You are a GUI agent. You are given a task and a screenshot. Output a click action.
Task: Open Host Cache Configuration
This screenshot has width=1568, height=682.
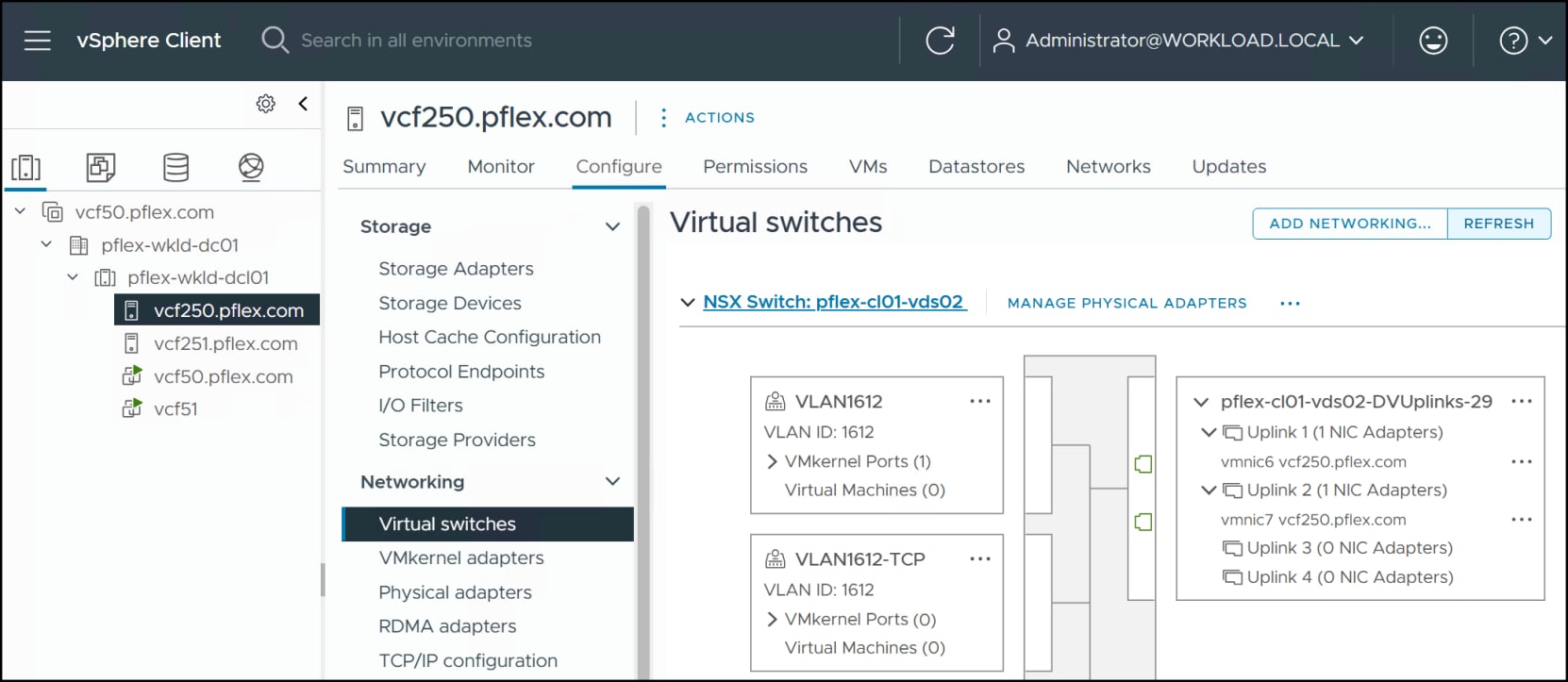490,337
